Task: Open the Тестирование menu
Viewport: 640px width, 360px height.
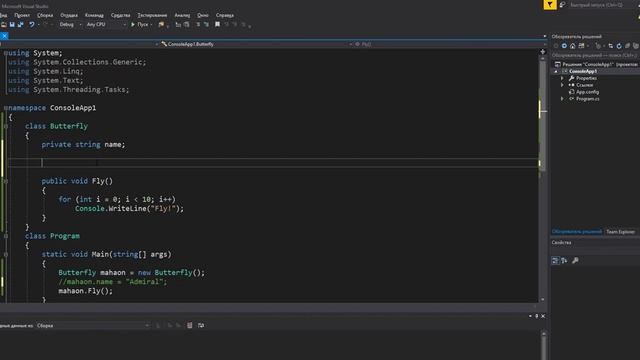Action: (152, 15)
